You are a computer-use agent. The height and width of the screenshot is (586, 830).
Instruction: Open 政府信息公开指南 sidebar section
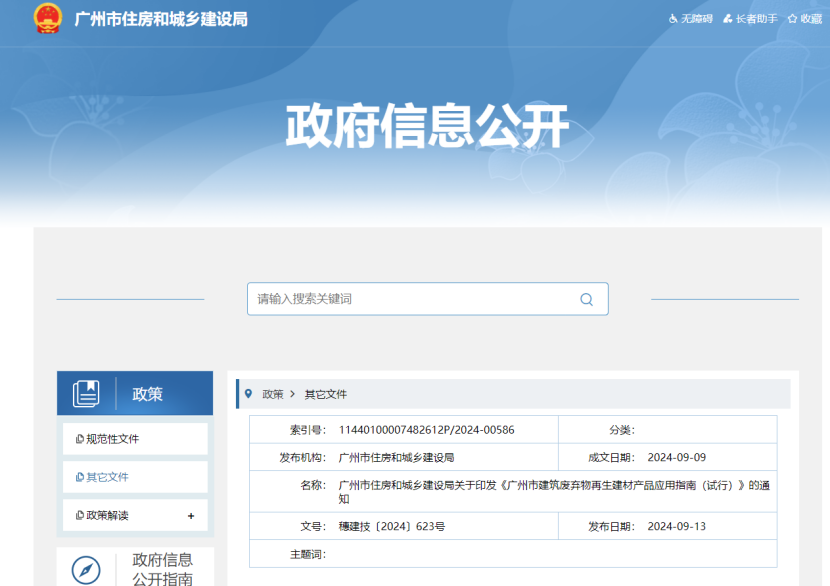click(135, 567)
